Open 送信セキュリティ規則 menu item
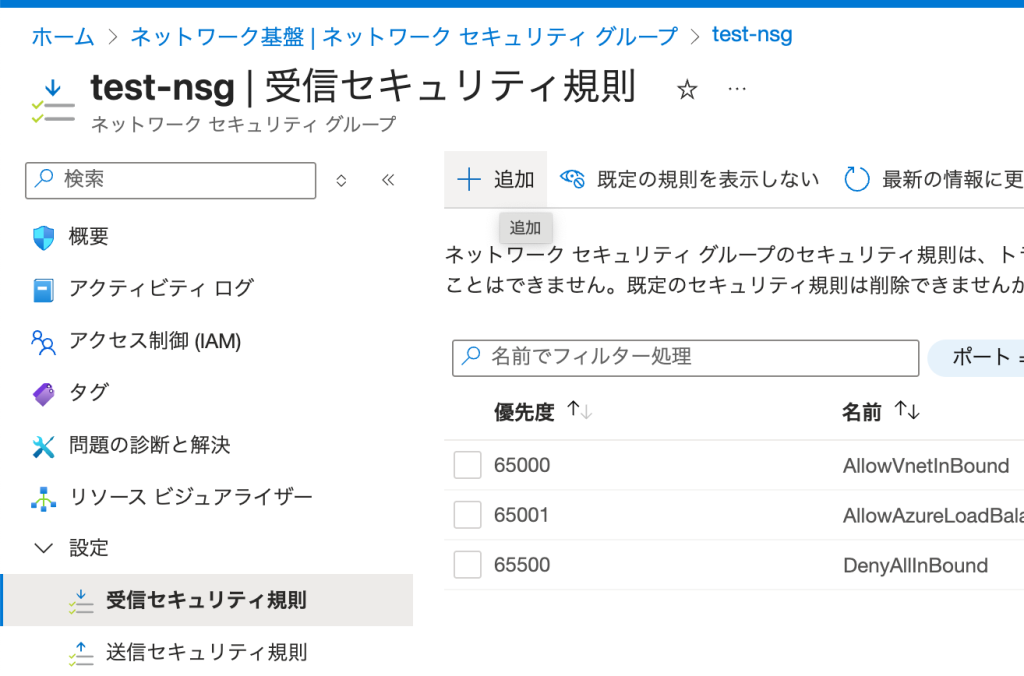Viewport: 1024px width, 676px height. pyautogui.click(x=206, y=653)
